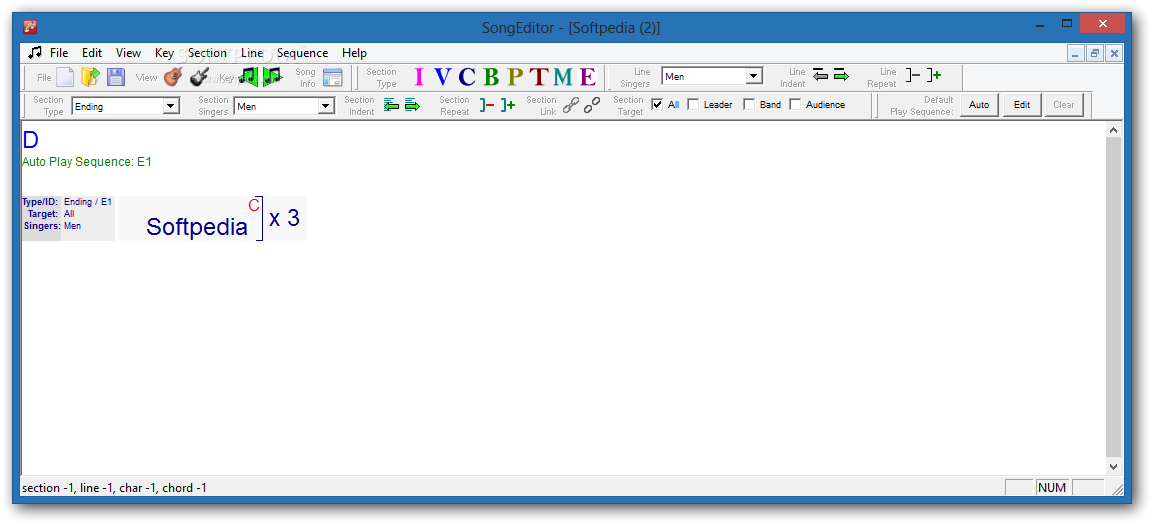Open the File menu
The image size is (1152, 524).
coord(59,53)
